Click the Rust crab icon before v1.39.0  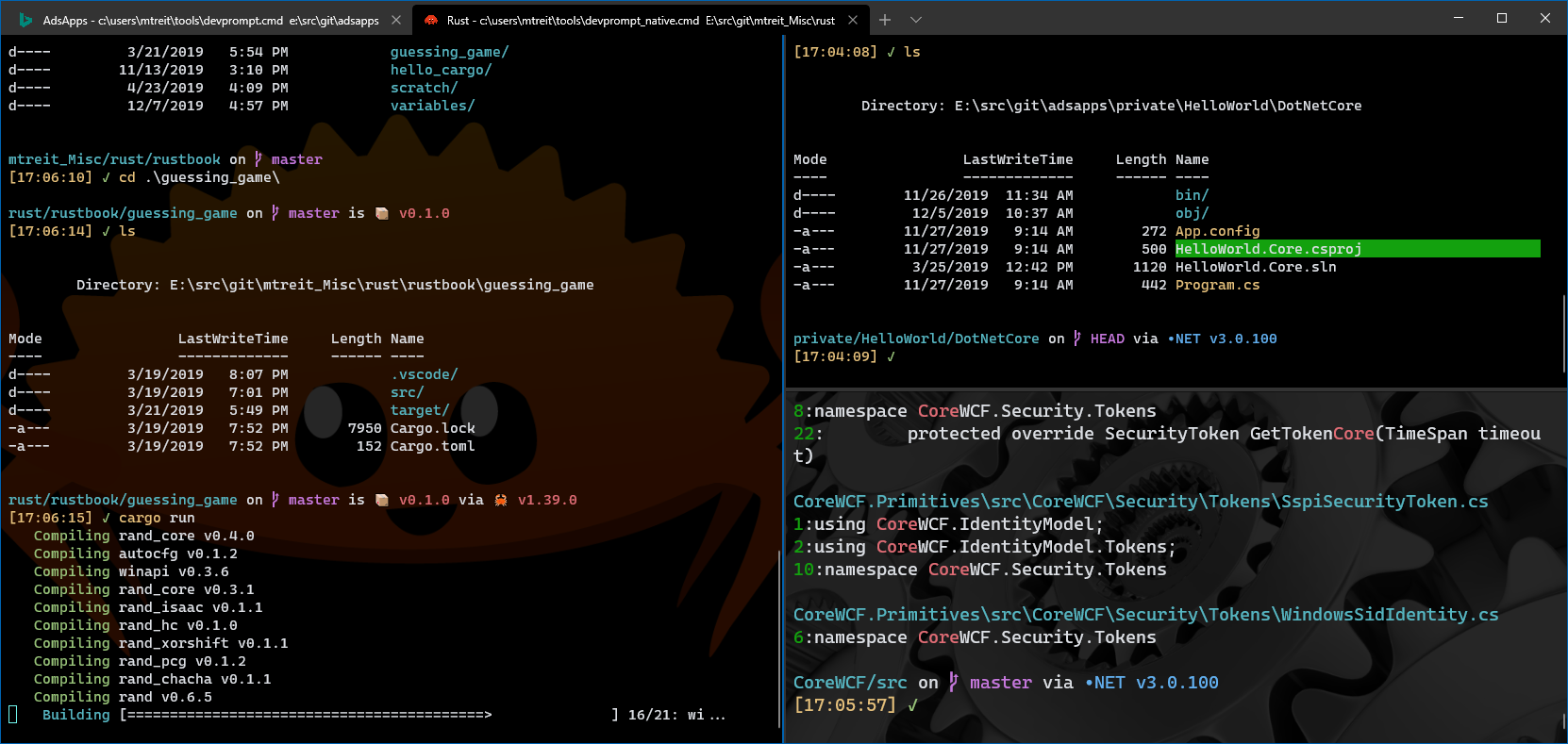pyautogui.click(x=501, y=500)
